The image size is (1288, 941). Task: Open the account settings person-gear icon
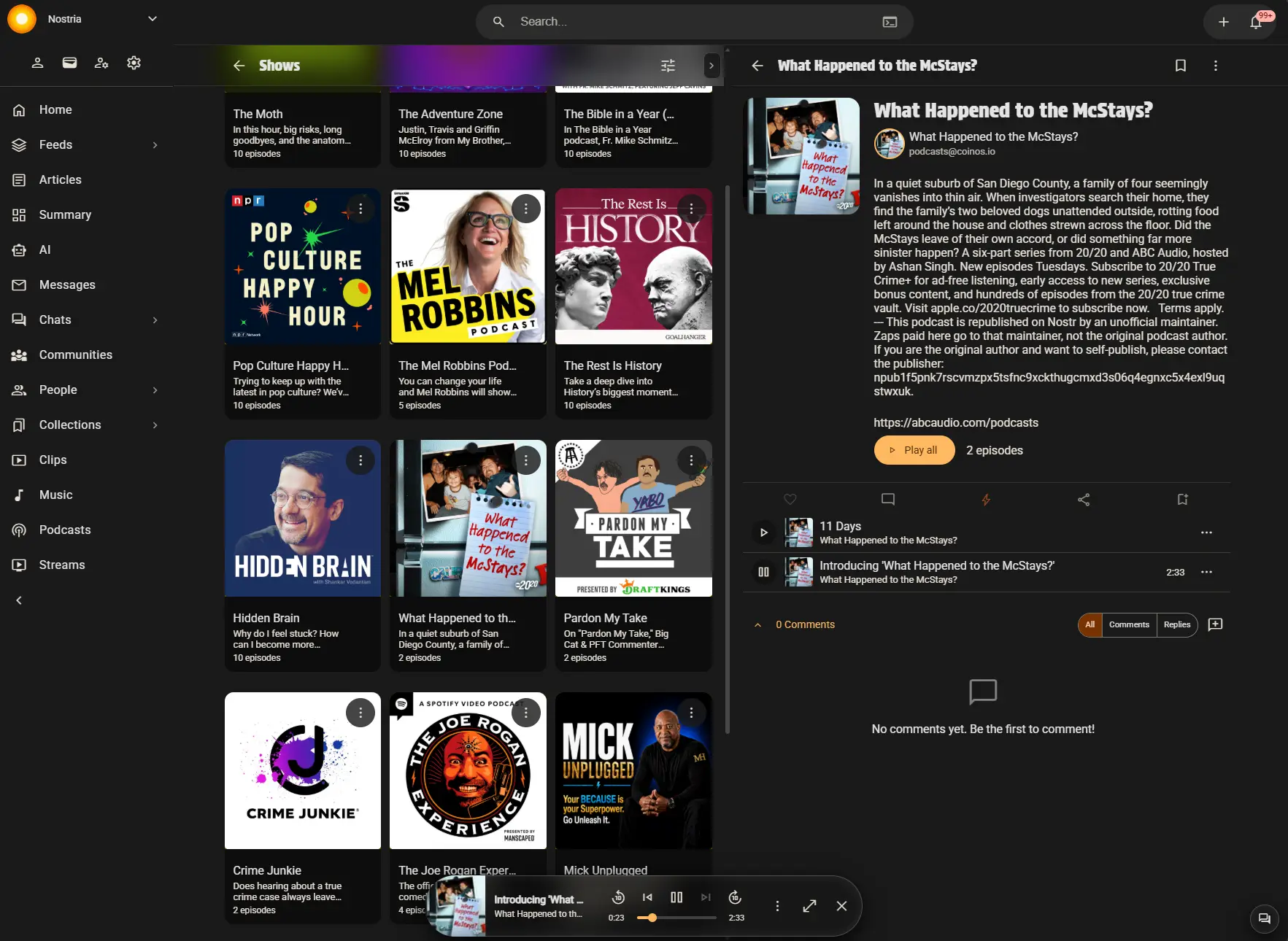(x=101, y=63)
